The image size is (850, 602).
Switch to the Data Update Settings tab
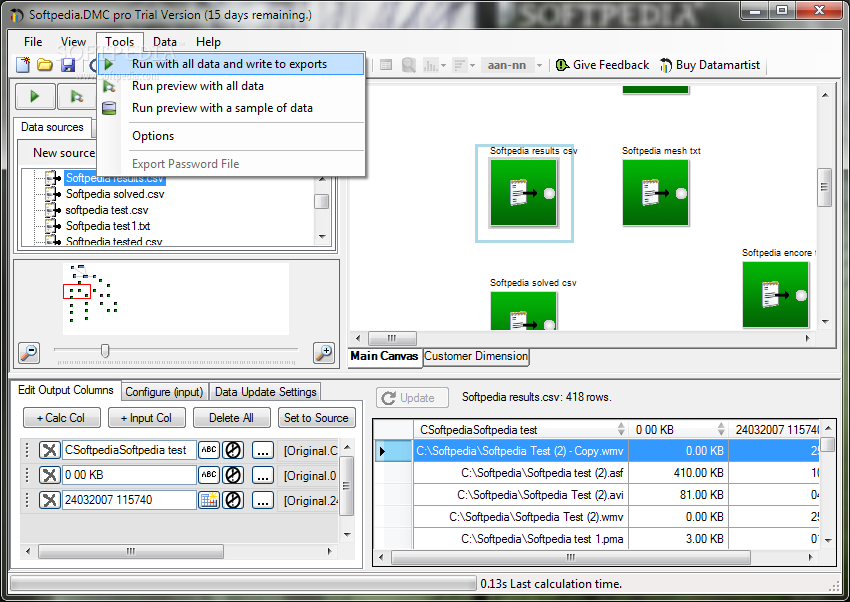click(266, 391)
